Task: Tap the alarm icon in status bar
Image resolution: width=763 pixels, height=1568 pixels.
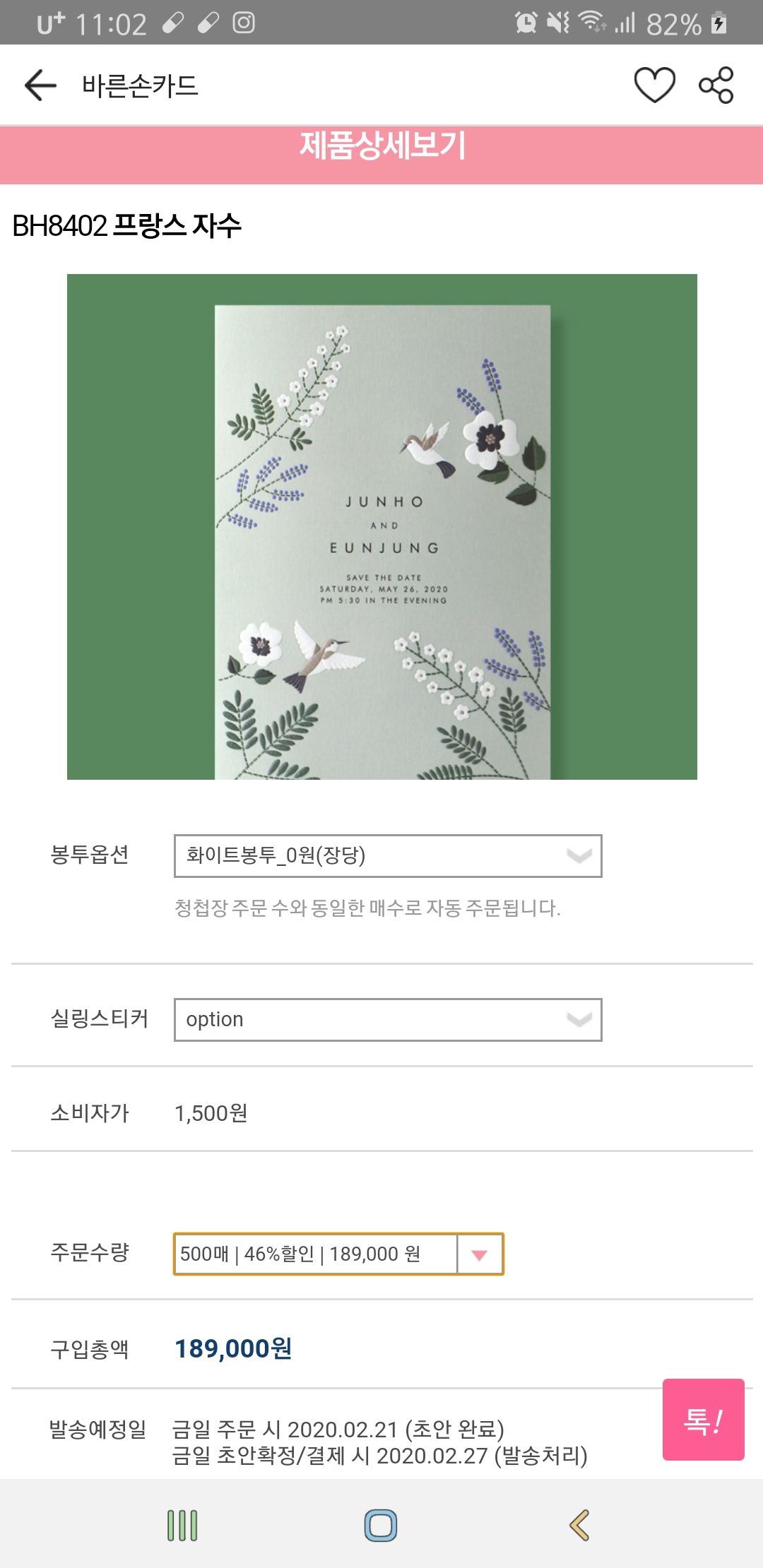Action: point(526,23)
